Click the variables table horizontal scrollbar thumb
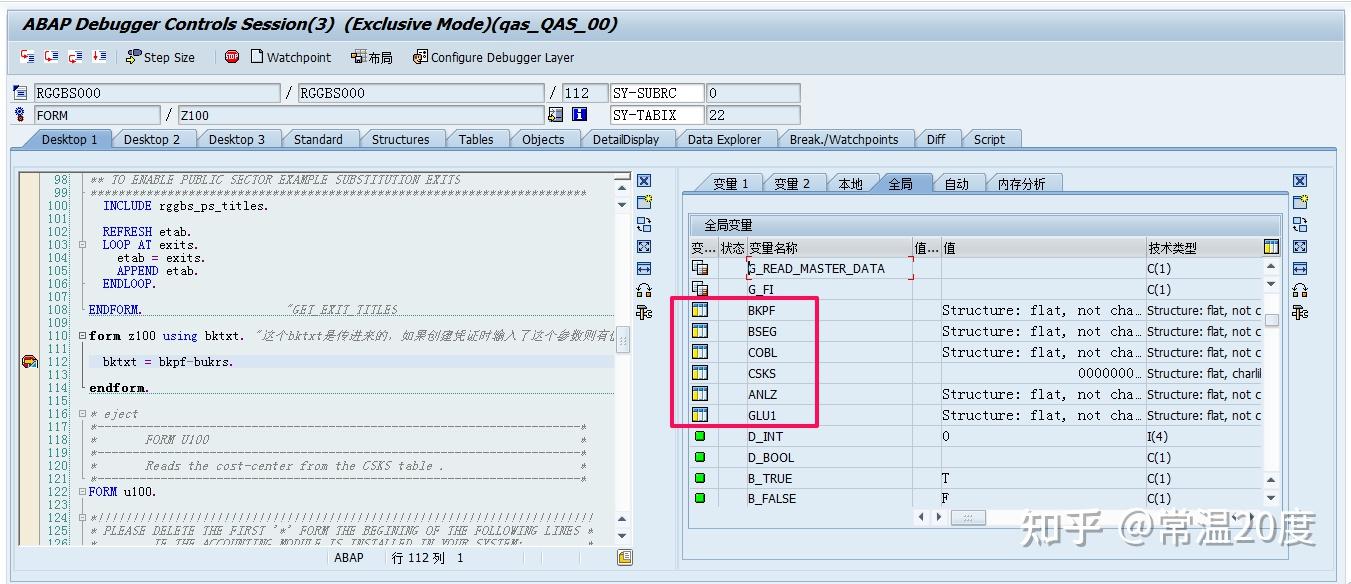This screenshot has height=584, width=1351. pyautogui.click(x=969, y=517)
